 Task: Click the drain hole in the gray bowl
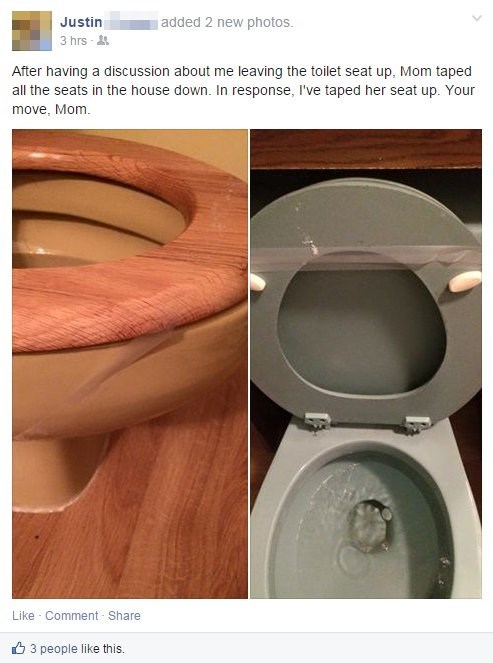pyautogui.click(x=370, y=526)
